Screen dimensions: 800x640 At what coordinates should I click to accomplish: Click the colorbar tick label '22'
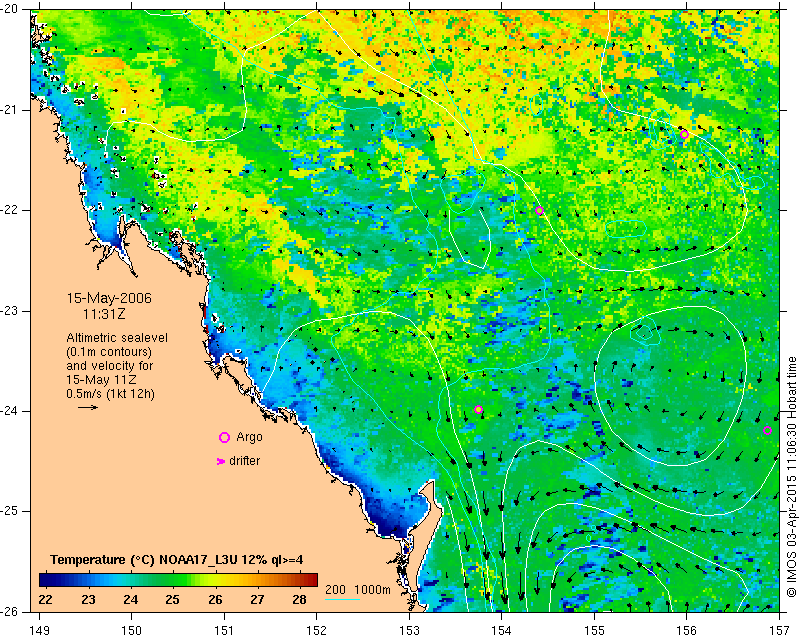(45, 600)
